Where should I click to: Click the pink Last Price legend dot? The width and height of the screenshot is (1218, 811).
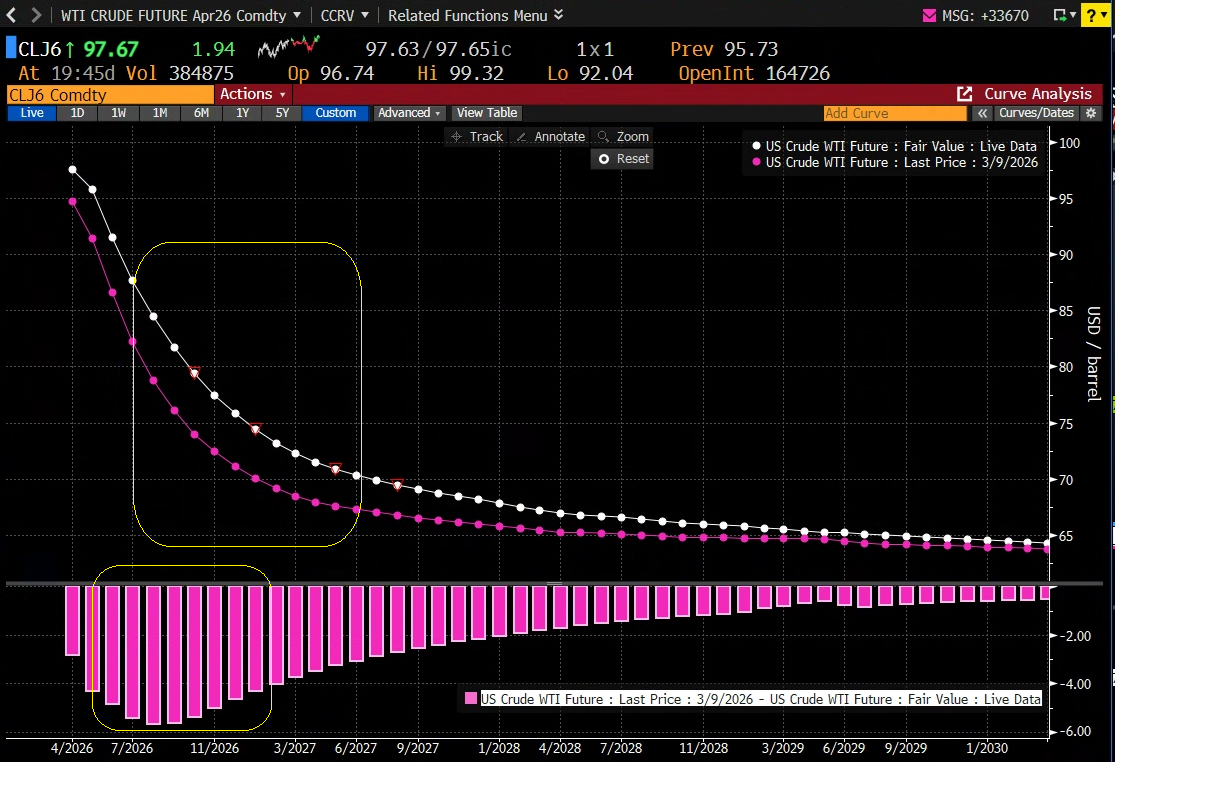coord(756,162)
